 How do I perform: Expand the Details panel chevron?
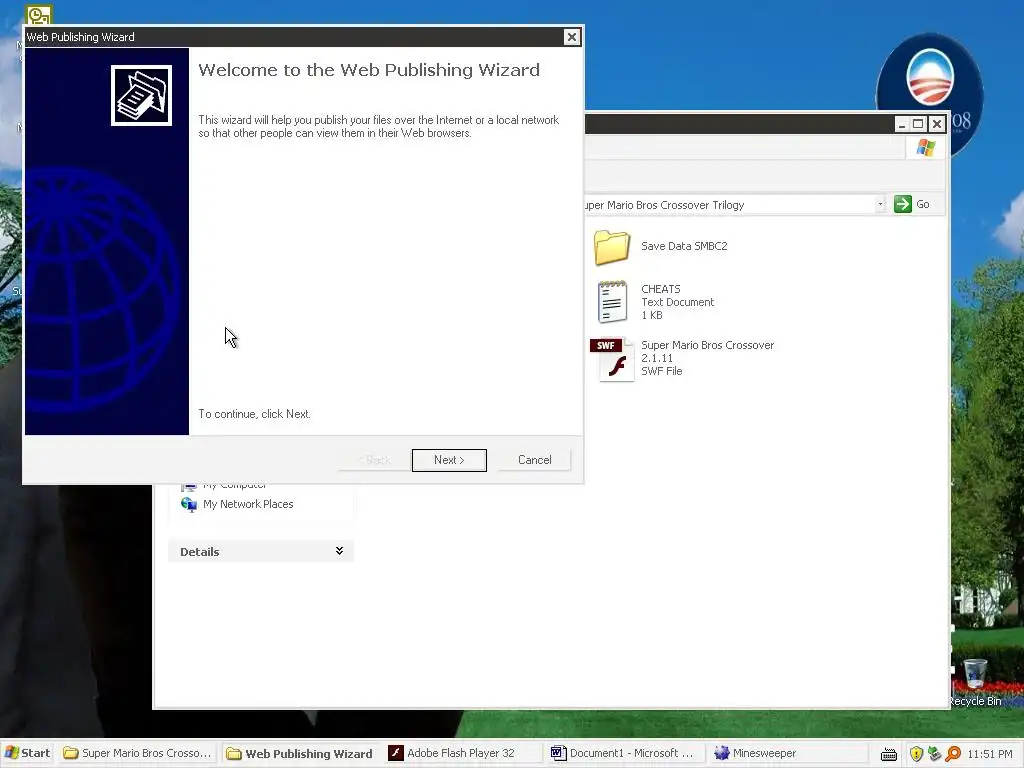(339, 551)
